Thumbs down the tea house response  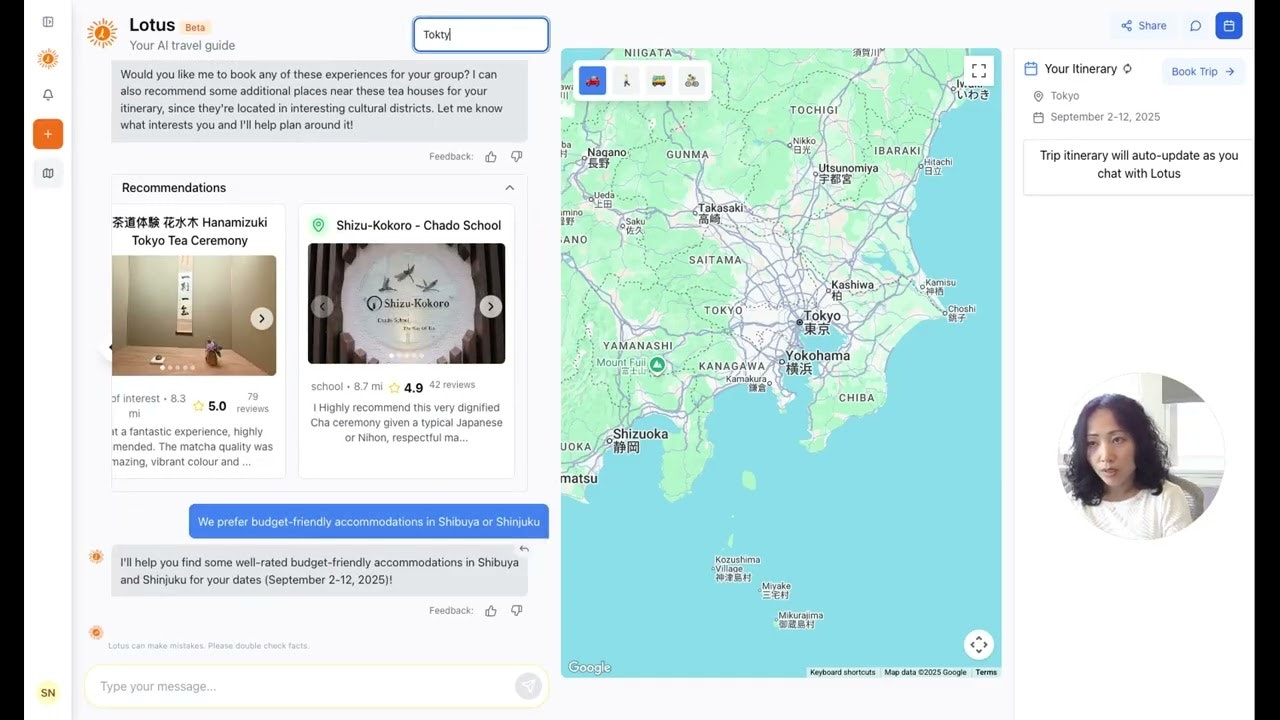point(517,157)
